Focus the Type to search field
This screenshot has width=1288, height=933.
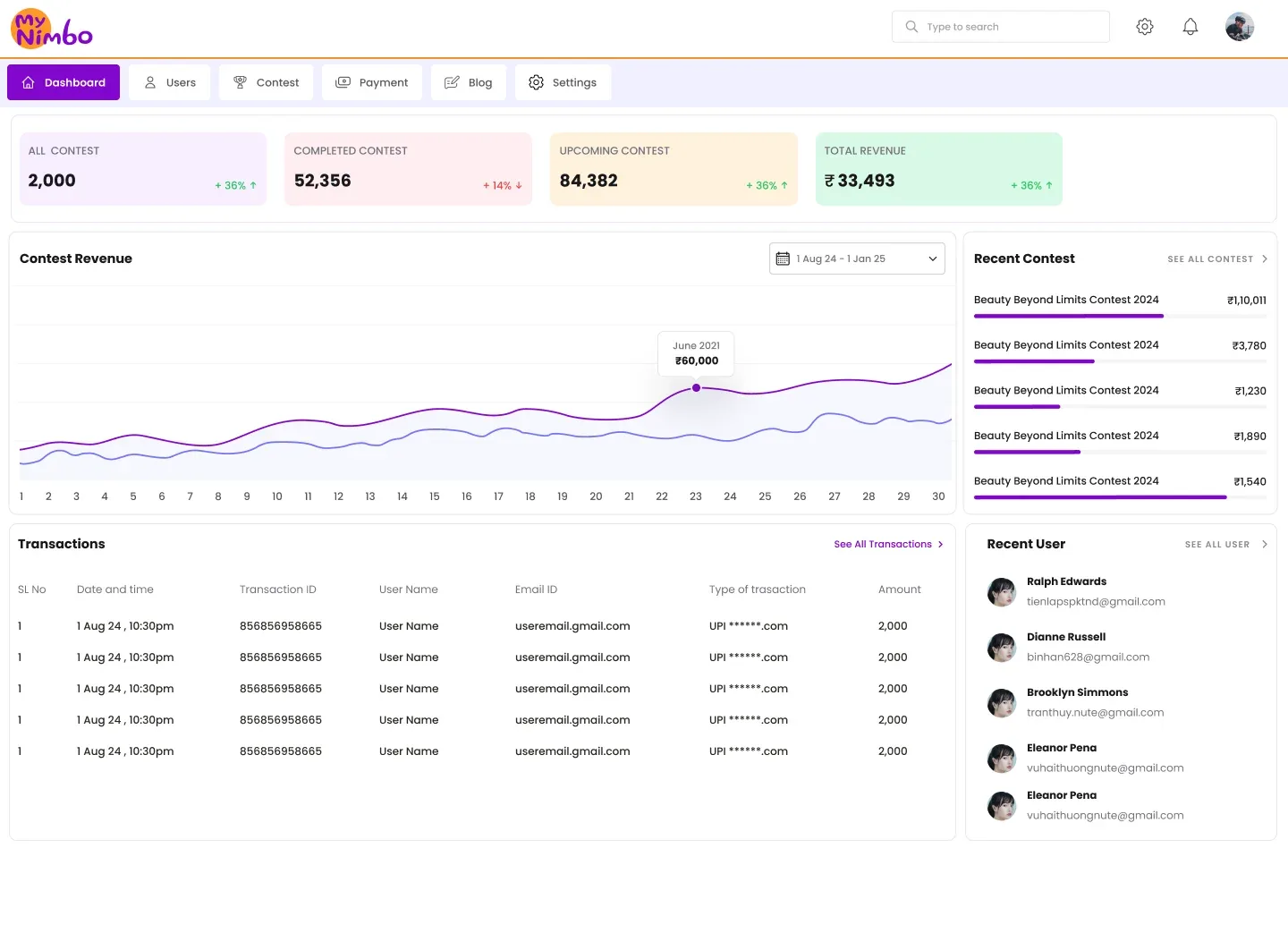coord(1000,27)
